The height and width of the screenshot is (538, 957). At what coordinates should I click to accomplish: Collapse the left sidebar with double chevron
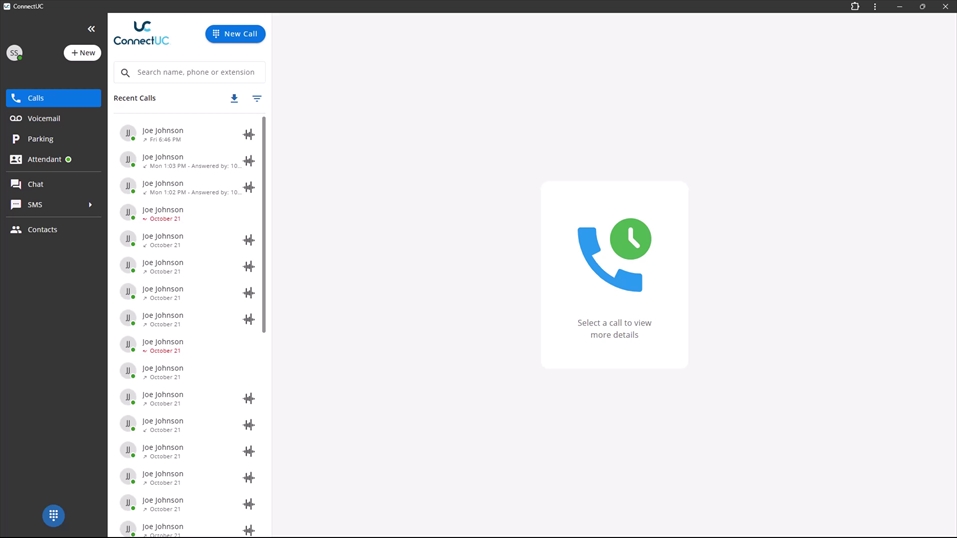91,29
